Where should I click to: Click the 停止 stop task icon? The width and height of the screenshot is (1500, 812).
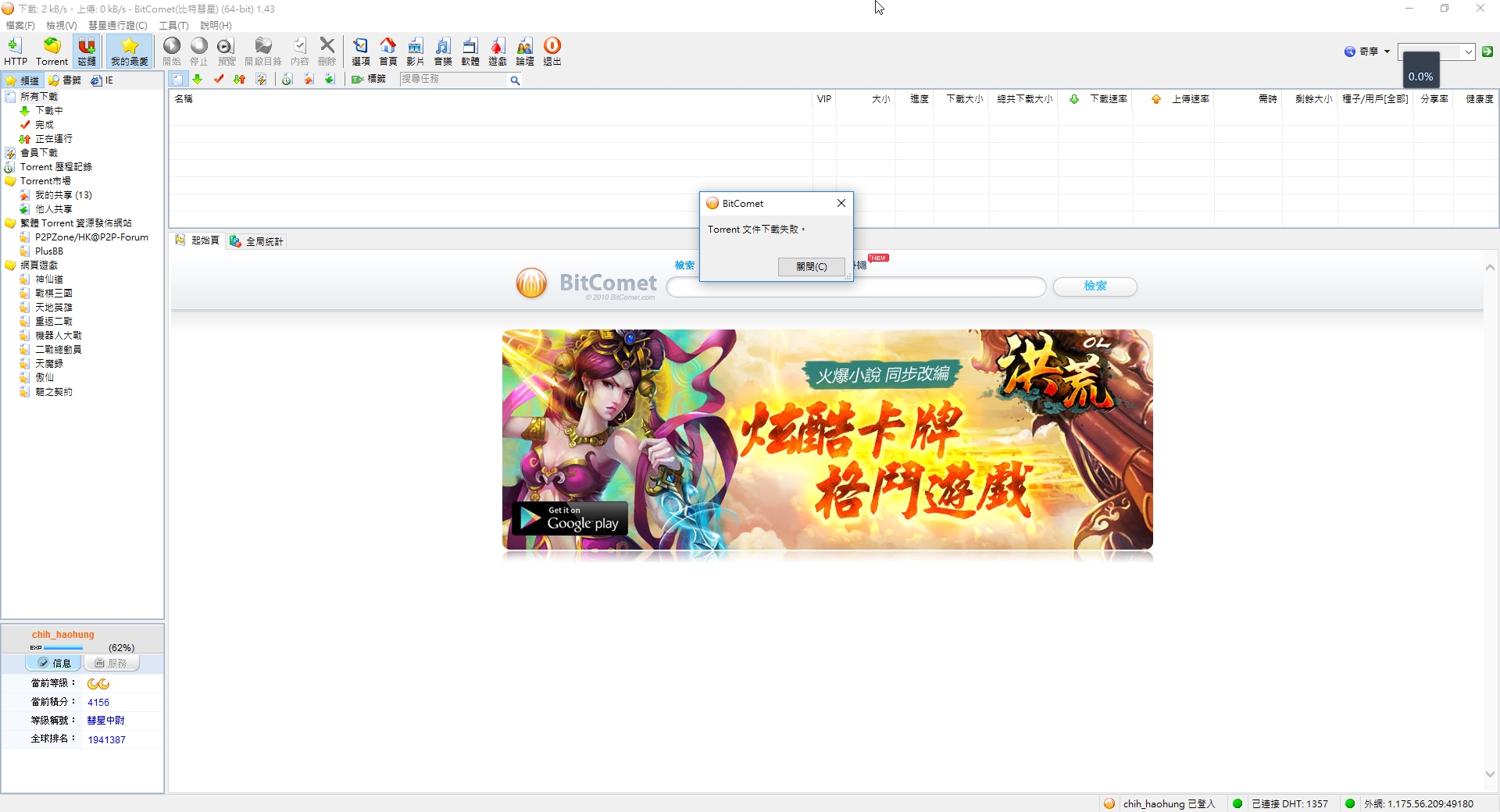[199, 52]
